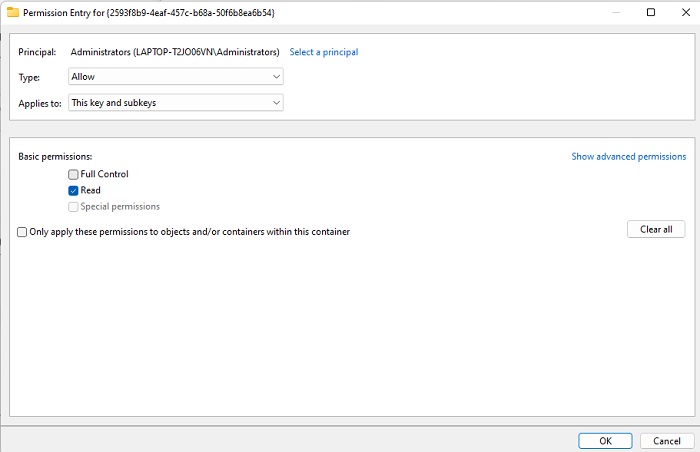Maximize the Permission Entry window
700x452 pixels.
click(x=651, y=12)
